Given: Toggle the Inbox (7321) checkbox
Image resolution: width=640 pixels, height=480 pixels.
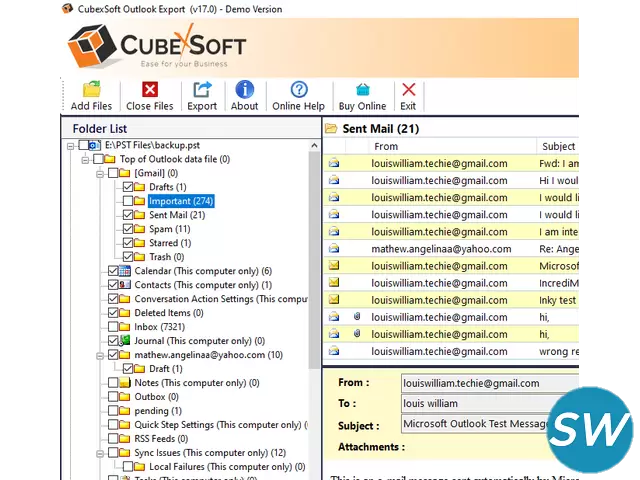Looking at the screenshot, I should 113,327.
